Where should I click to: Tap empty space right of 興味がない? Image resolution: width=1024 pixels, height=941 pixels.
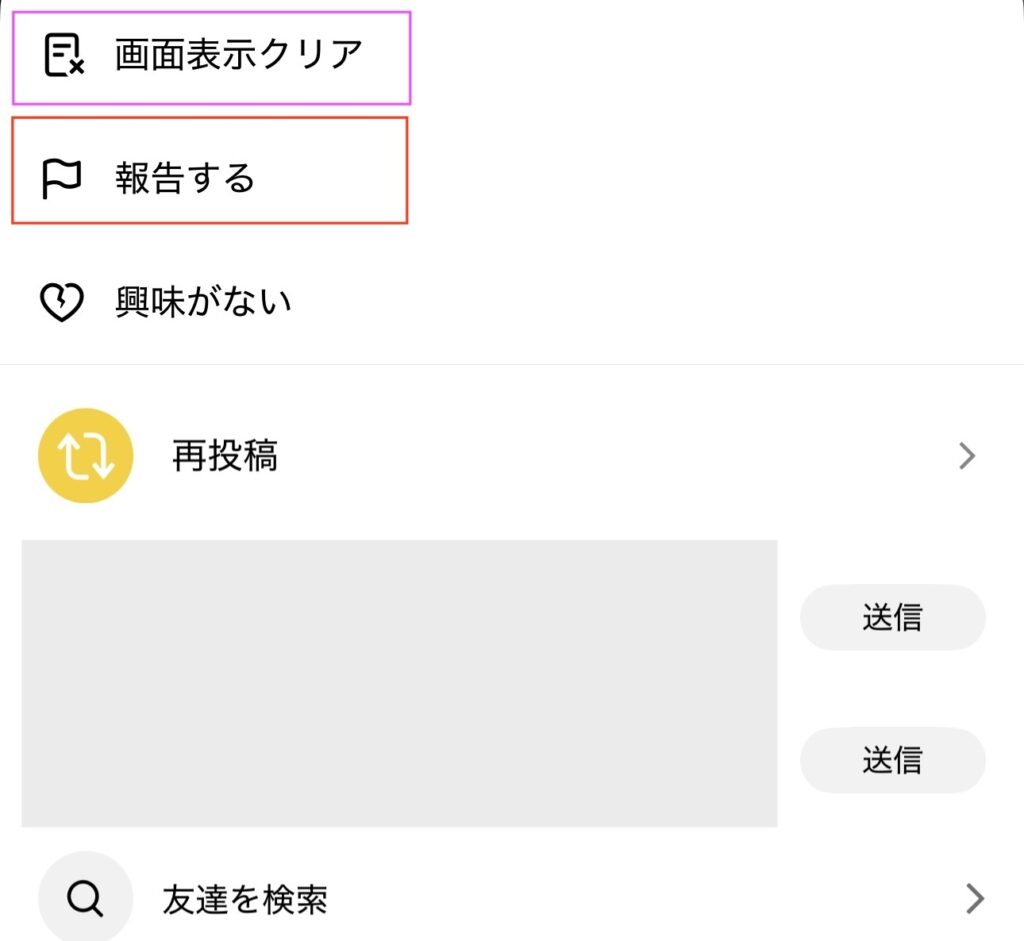click(650, 302)
